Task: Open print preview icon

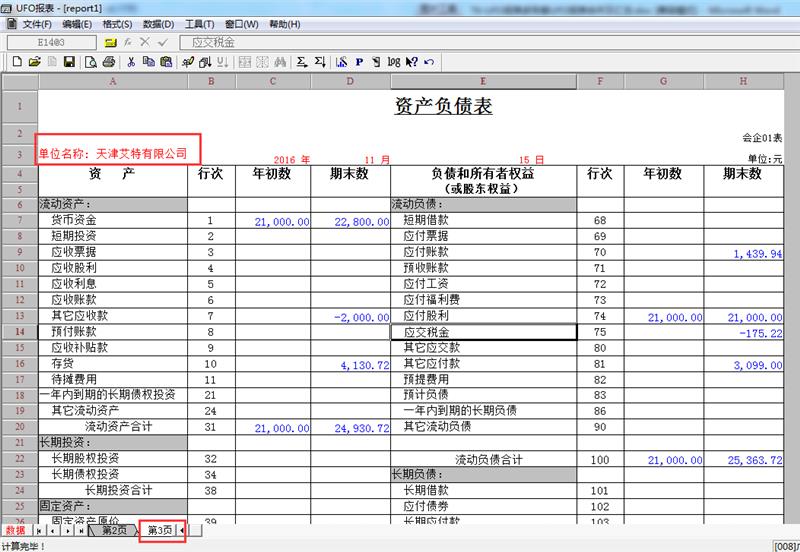Action: 91,62
